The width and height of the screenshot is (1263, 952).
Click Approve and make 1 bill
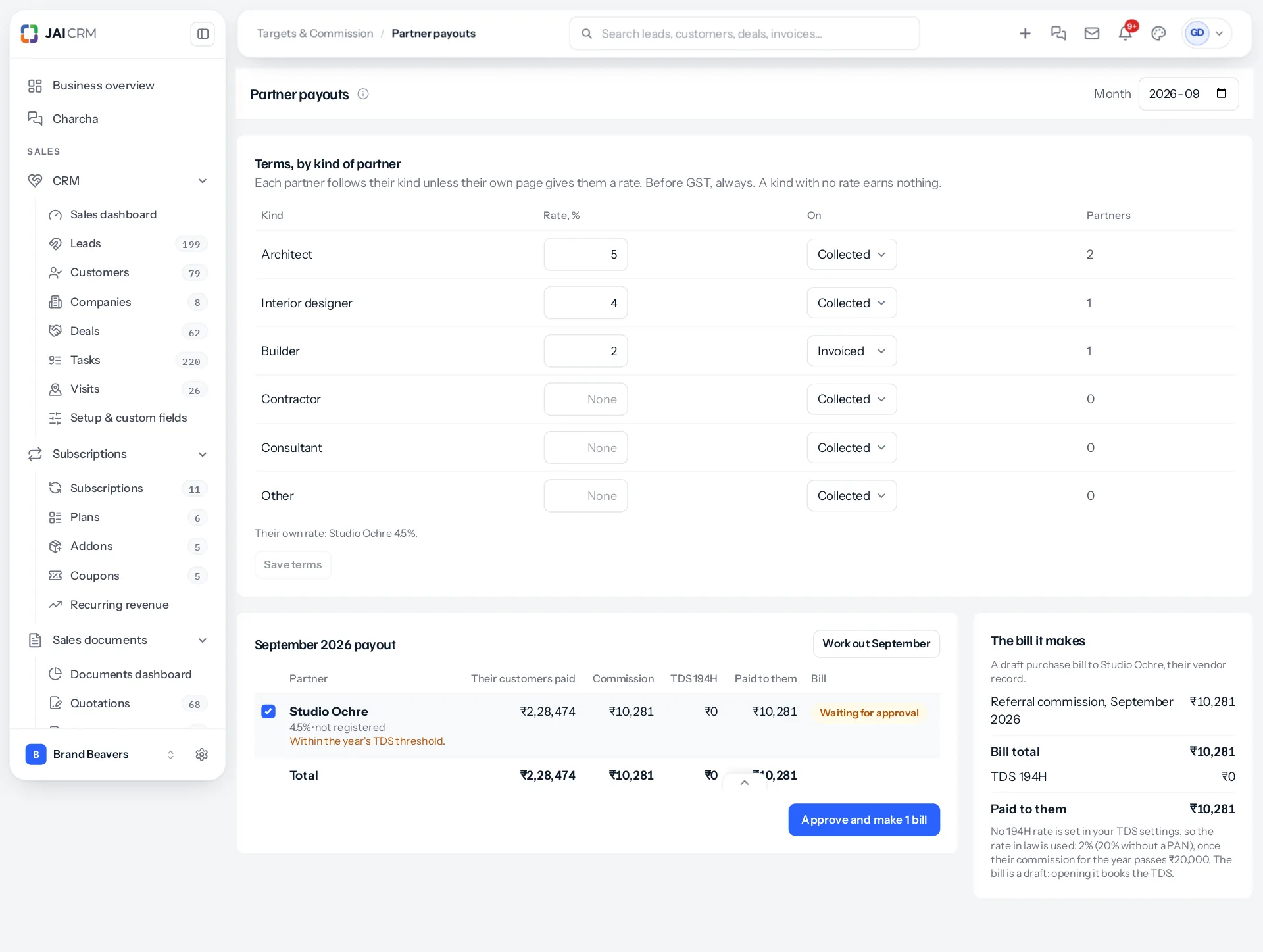[x=864, y=820]
